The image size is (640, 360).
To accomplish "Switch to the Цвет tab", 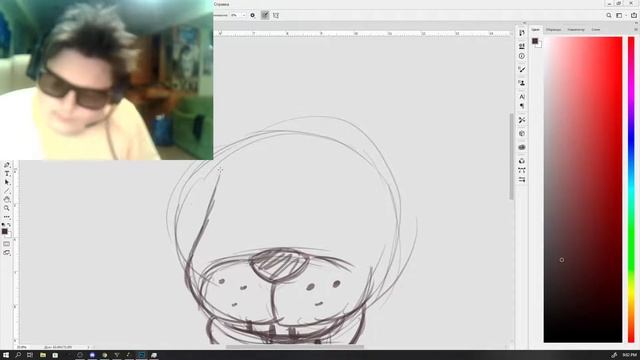I will pos(536,29).
